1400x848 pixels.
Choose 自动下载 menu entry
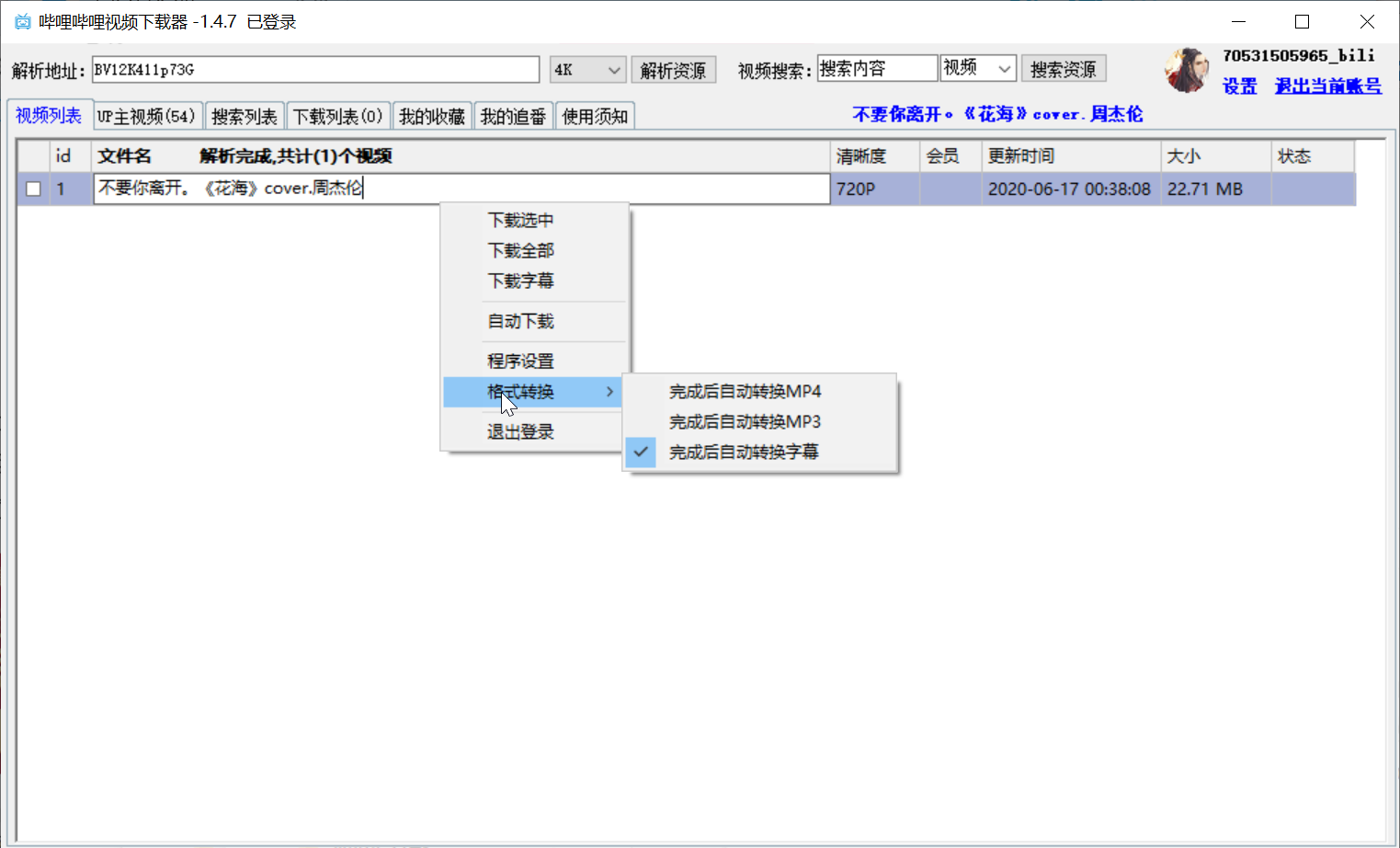[520, 321]
